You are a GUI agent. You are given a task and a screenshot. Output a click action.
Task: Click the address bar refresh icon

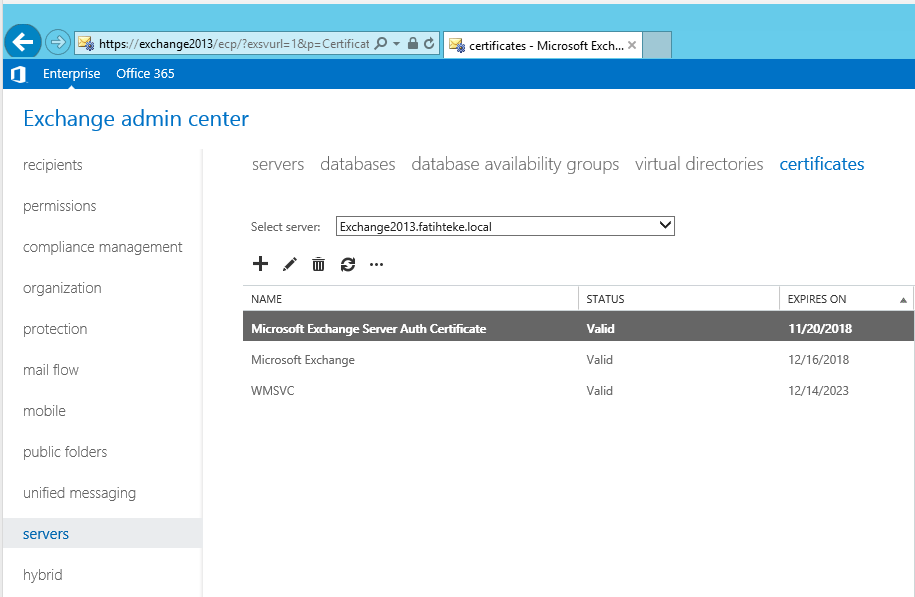(429, 44)
